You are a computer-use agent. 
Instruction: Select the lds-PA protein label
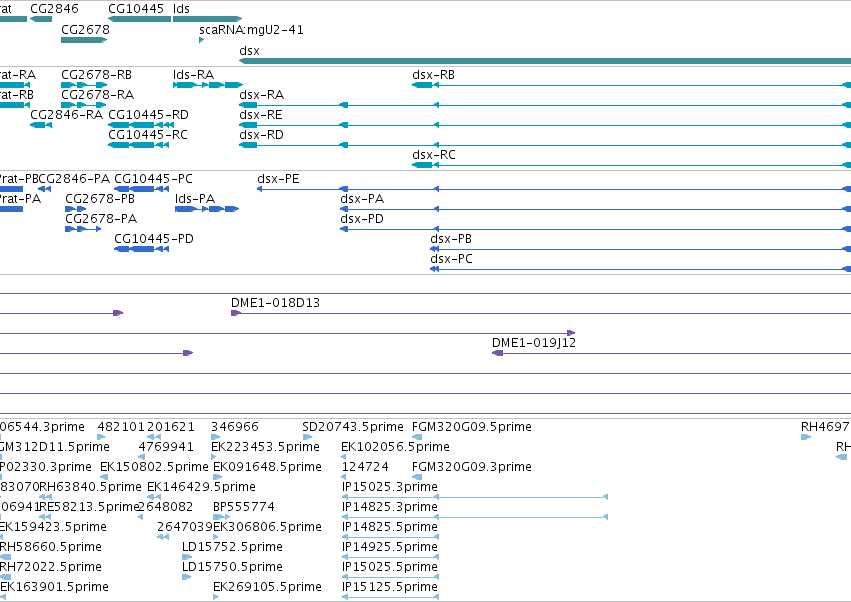click(x=195, y=199)
